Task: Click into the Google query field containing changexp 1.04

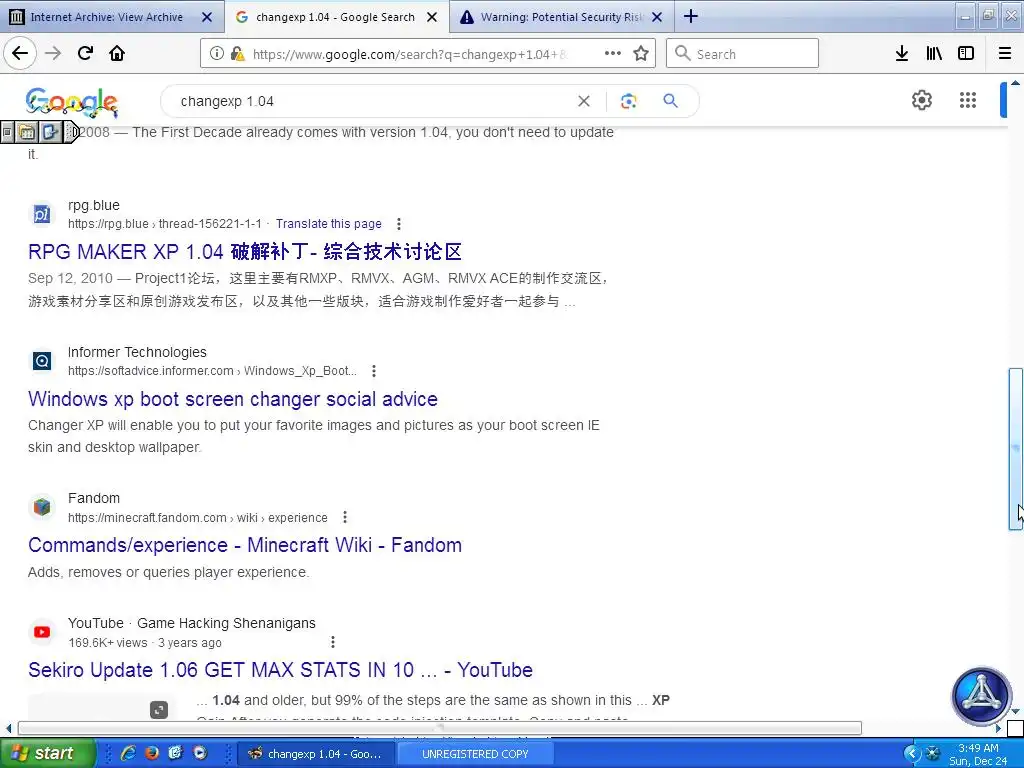Action: coord(372,101)
